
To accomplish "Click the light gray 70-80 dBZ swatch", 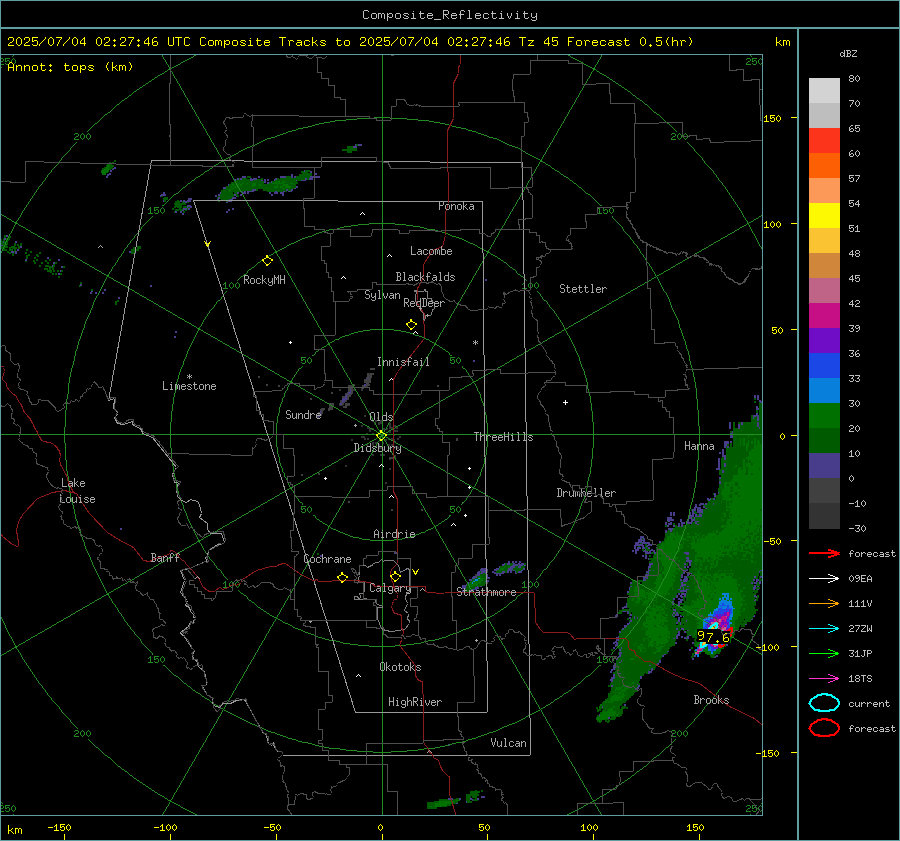I will (x=824, y=91).
